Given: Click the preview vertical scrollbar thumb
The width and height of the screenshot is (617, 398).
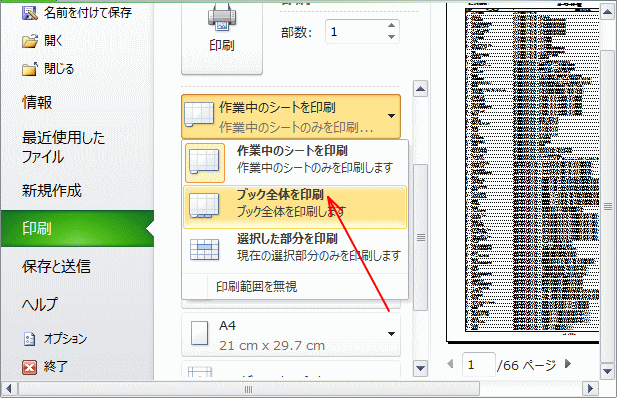Looking at the screenshot, I should [x=608, y=206].
